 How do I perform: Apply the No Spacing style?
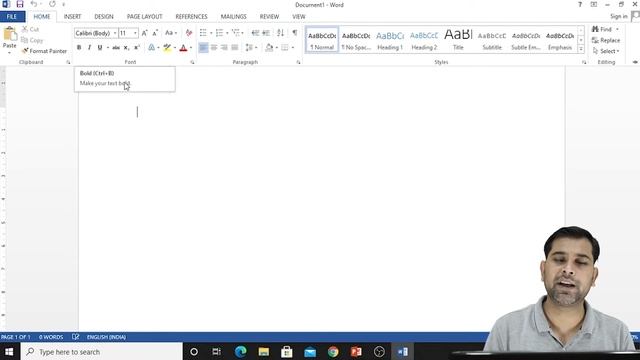pyautogui.click(x=356, y=40)
